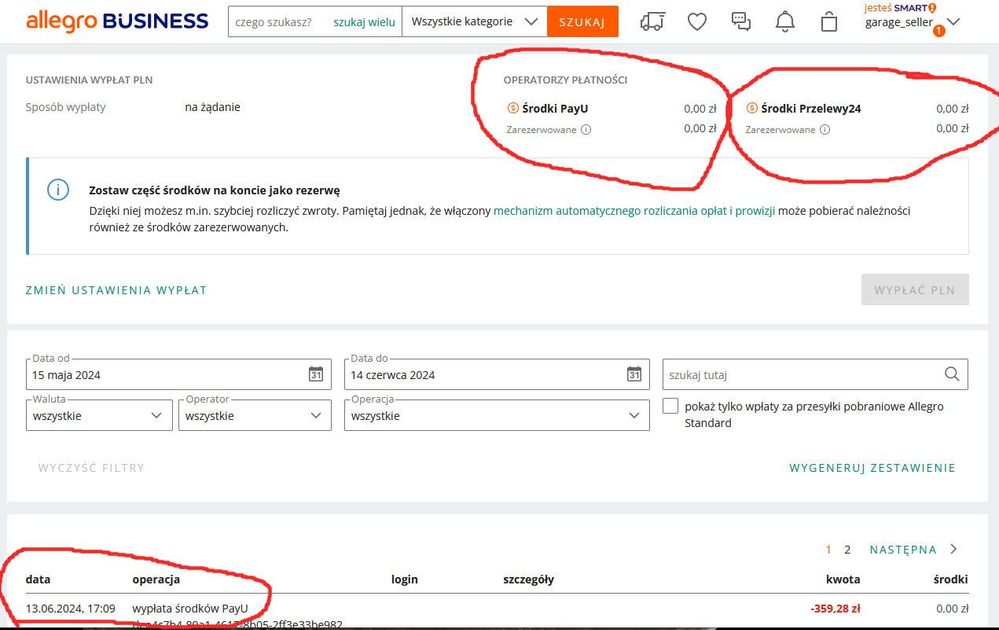Image resolution: width=999 pixels, height=630 pixels.
Task: Open the Operacja dropdown
Action: 497,415
